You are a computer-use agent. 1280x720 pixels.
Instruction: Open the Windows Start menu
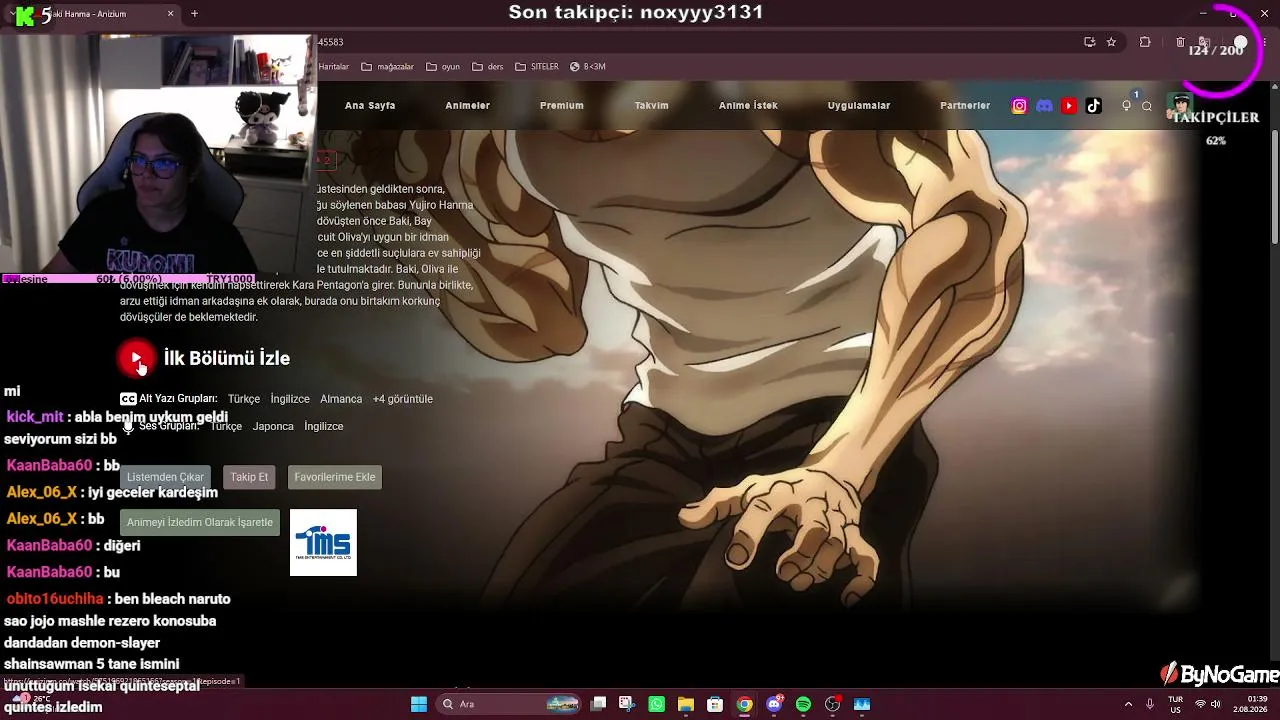419,704
